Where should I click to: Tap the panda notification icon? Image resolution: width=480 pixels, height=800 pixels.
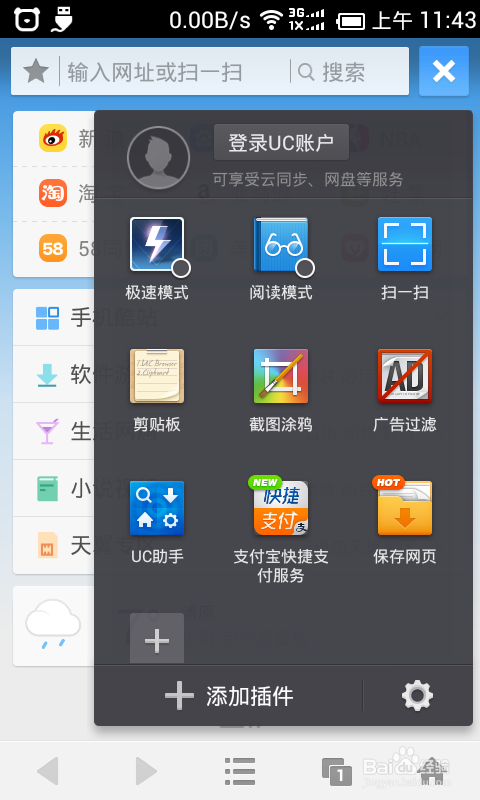tap(27, 19)
